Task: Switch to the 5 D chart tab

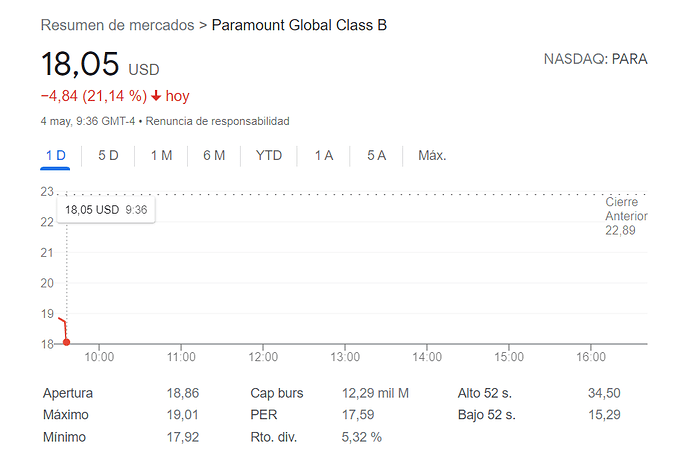Action: 108,156
